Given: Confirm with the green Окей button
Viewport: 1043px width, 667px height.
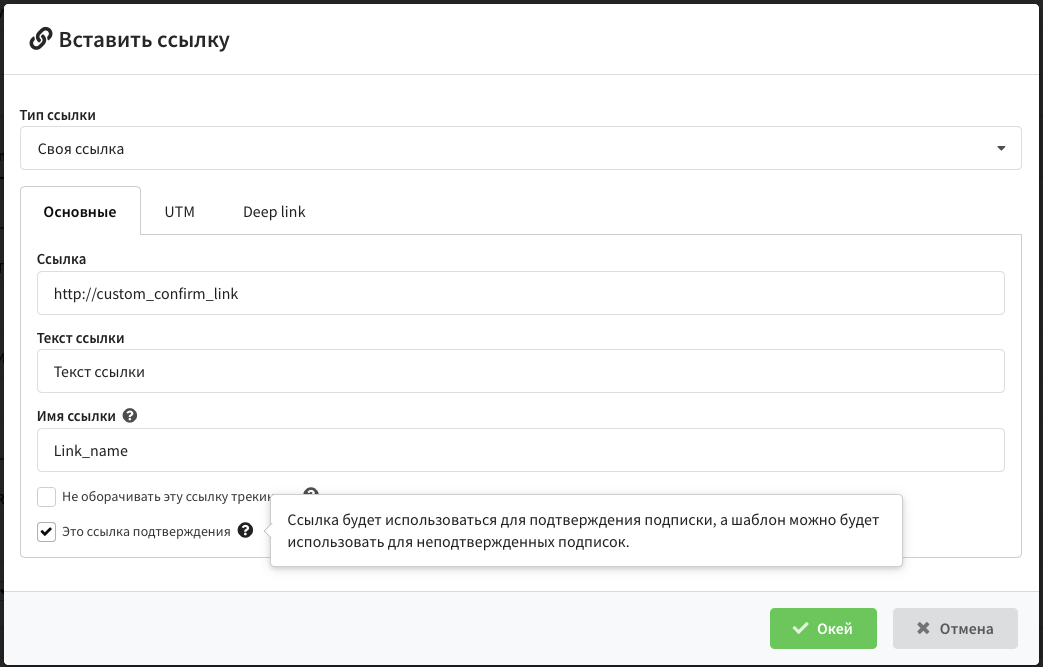Looking at the screenshot, I should pyautogui.click(x=823, y=629).
